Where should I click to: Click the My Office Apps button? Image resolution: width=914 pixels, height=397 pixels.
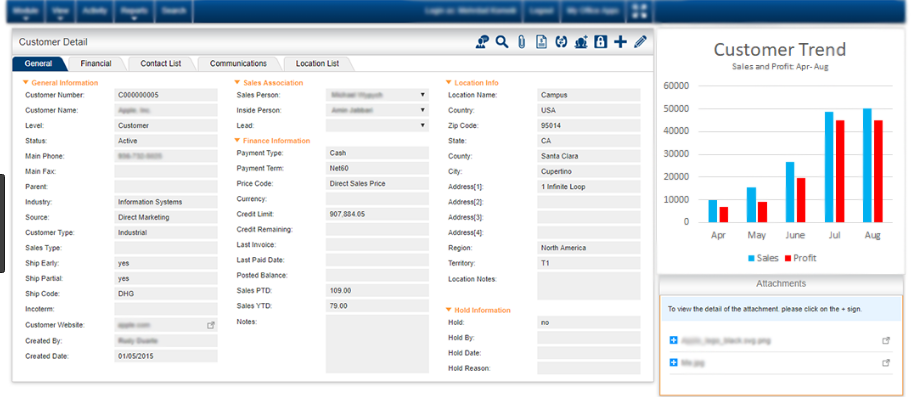(592, 11)
